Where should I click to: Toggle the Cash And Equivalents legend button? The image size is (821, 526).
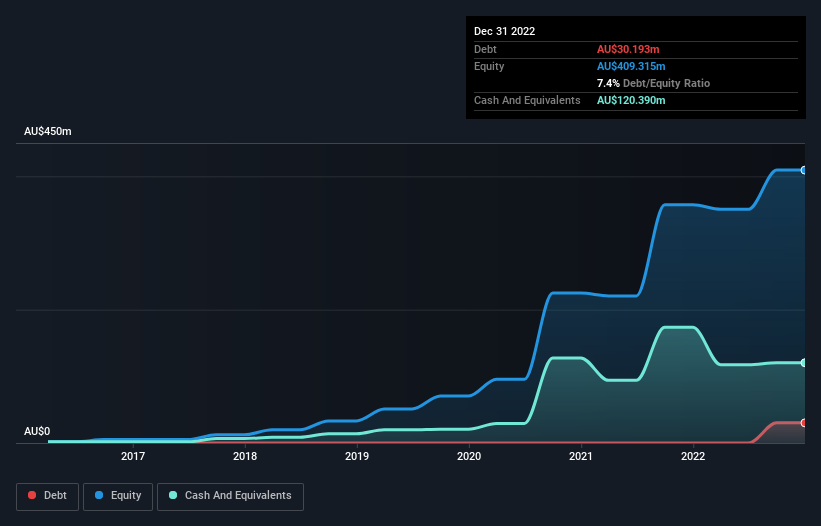point(230,496)
